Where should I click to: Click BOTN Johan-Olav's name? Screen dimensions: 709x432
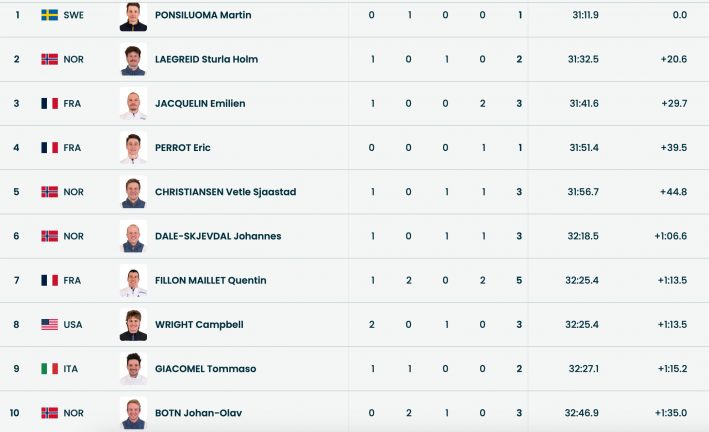198,412
